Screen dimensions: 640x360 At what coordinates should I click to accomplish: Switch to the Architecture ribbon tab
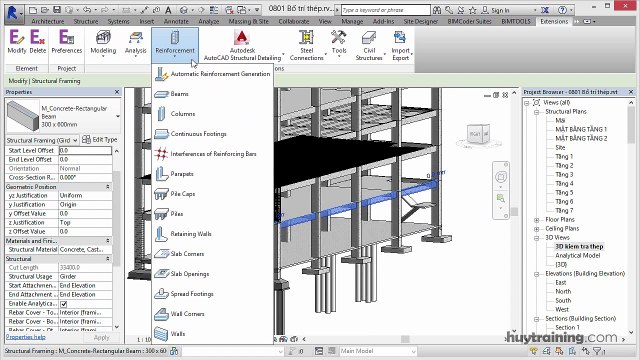pos(47,21)
